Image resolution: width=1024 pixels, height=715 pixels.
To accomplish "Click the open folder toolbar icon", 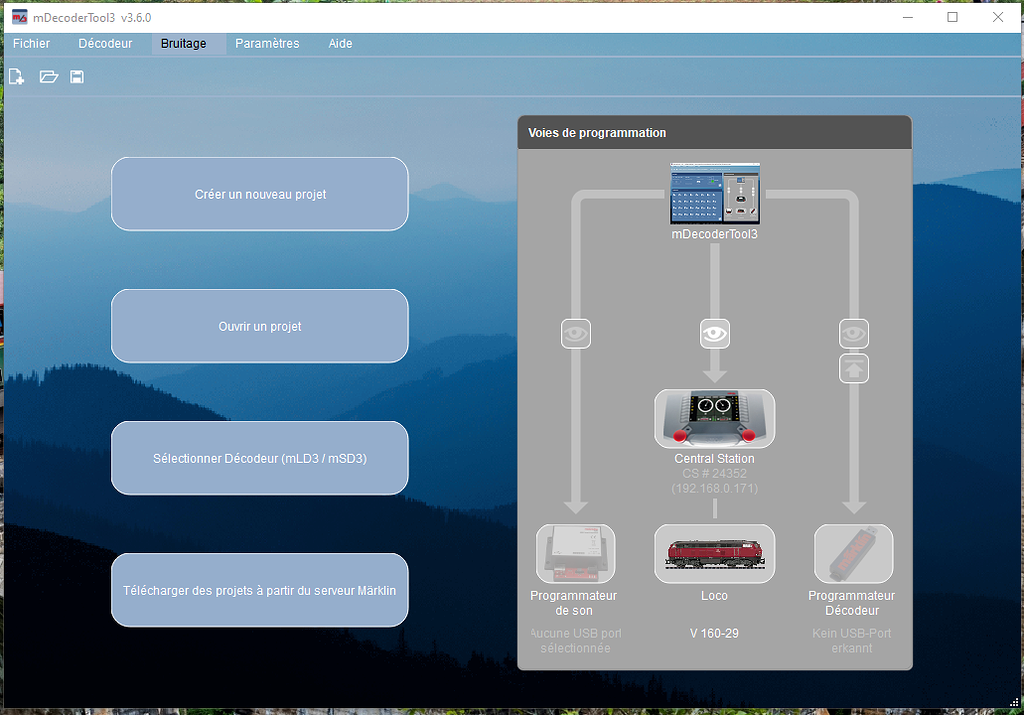I will [48, 77].
